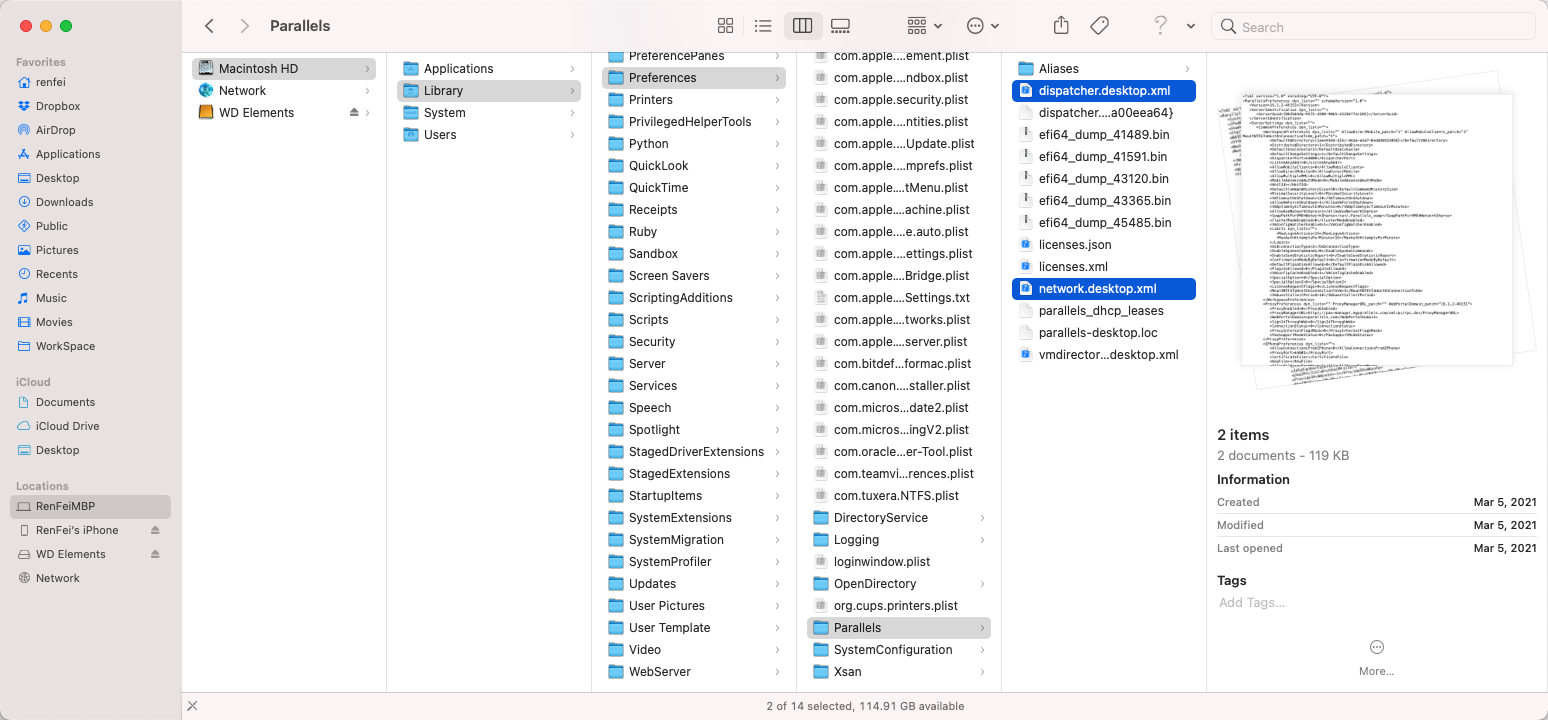Select the Users folder
Viewport: 1548px width, 720px height.
coord(489,134)
